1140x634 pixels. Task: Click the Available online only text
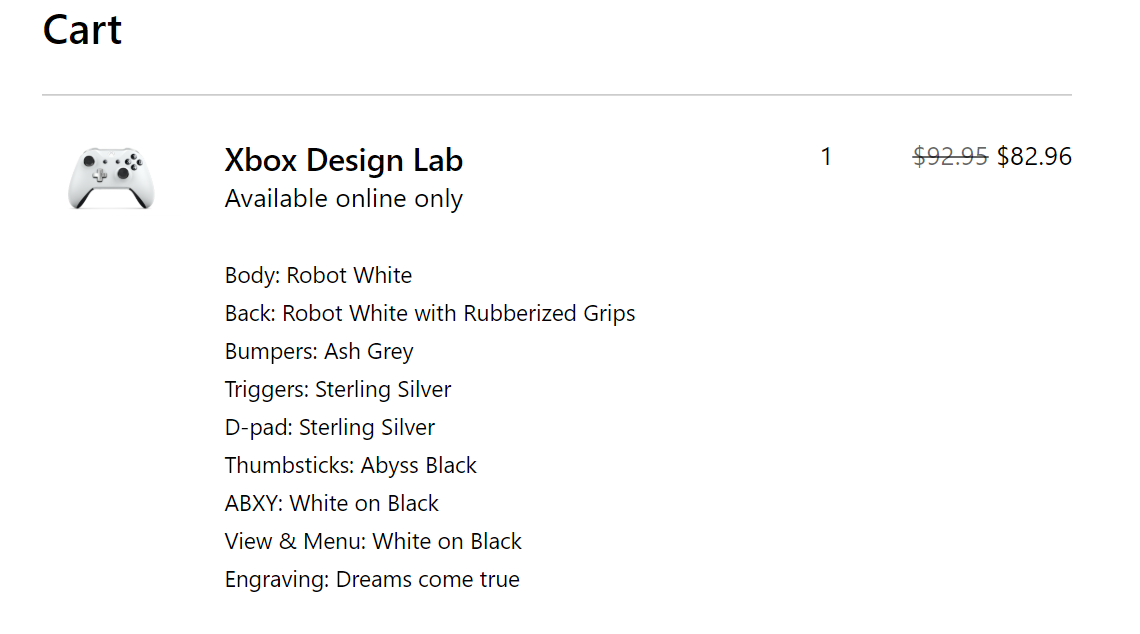click(x=343, y=198)
